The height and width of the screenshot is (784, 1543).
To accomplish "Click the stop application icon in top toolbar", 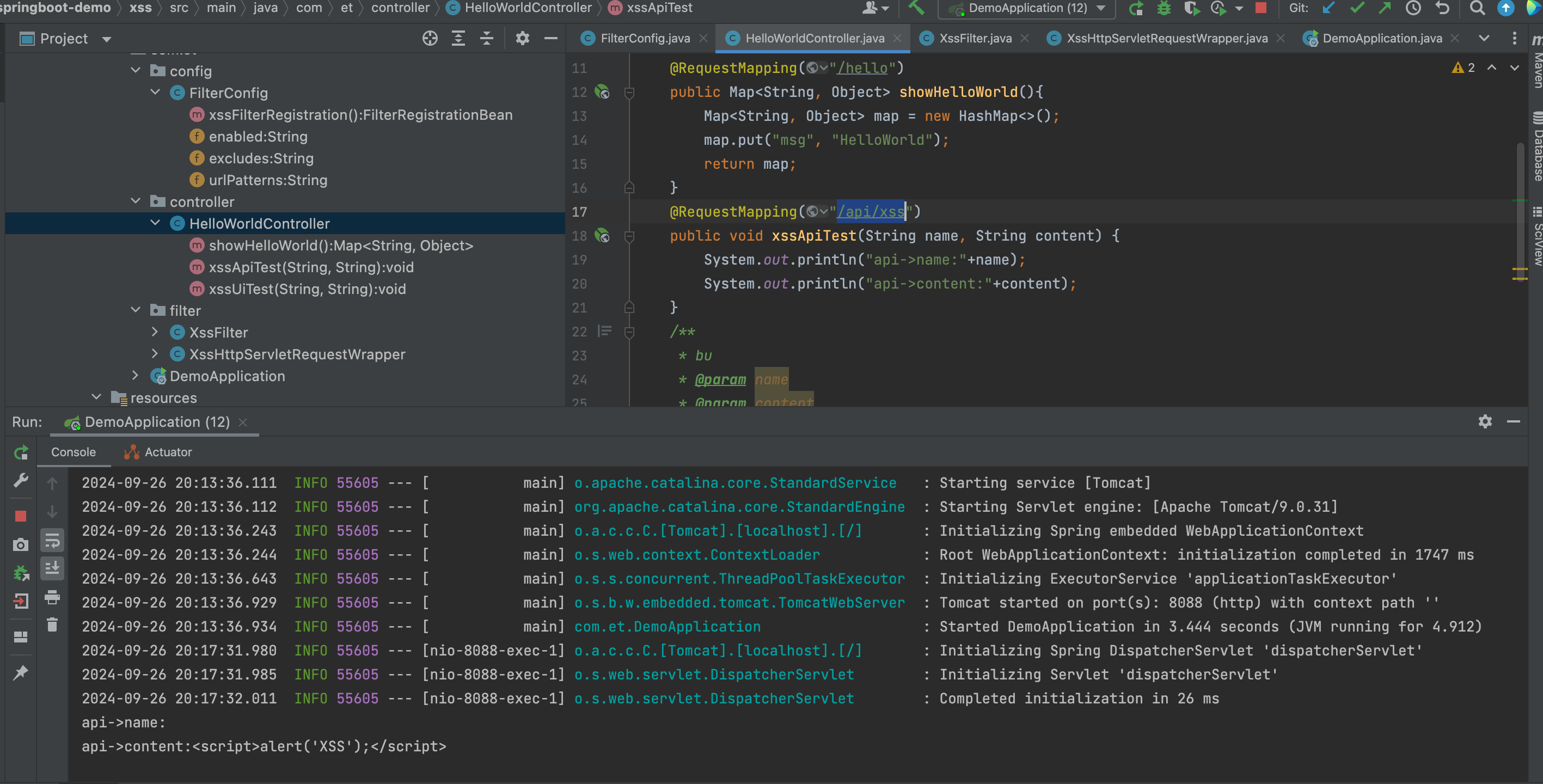I will coord(1261,8).
